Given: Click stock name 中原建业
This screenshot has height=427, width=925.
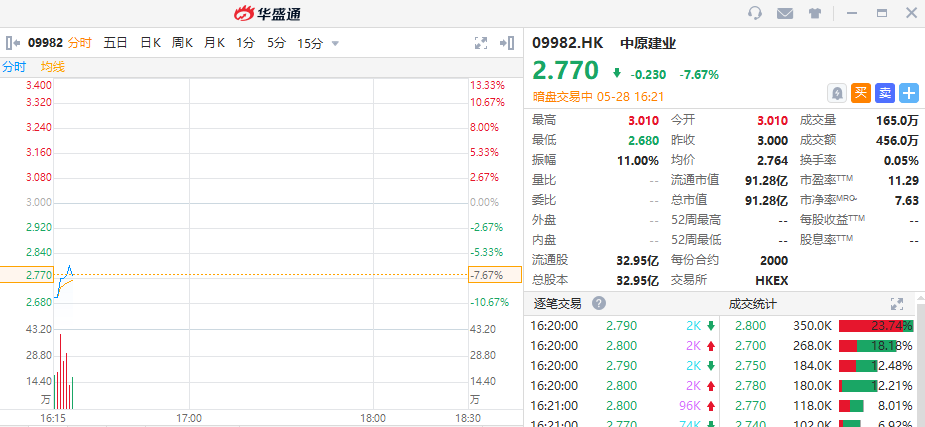Looking at the screenshot, I should click(x=648, y=42).
